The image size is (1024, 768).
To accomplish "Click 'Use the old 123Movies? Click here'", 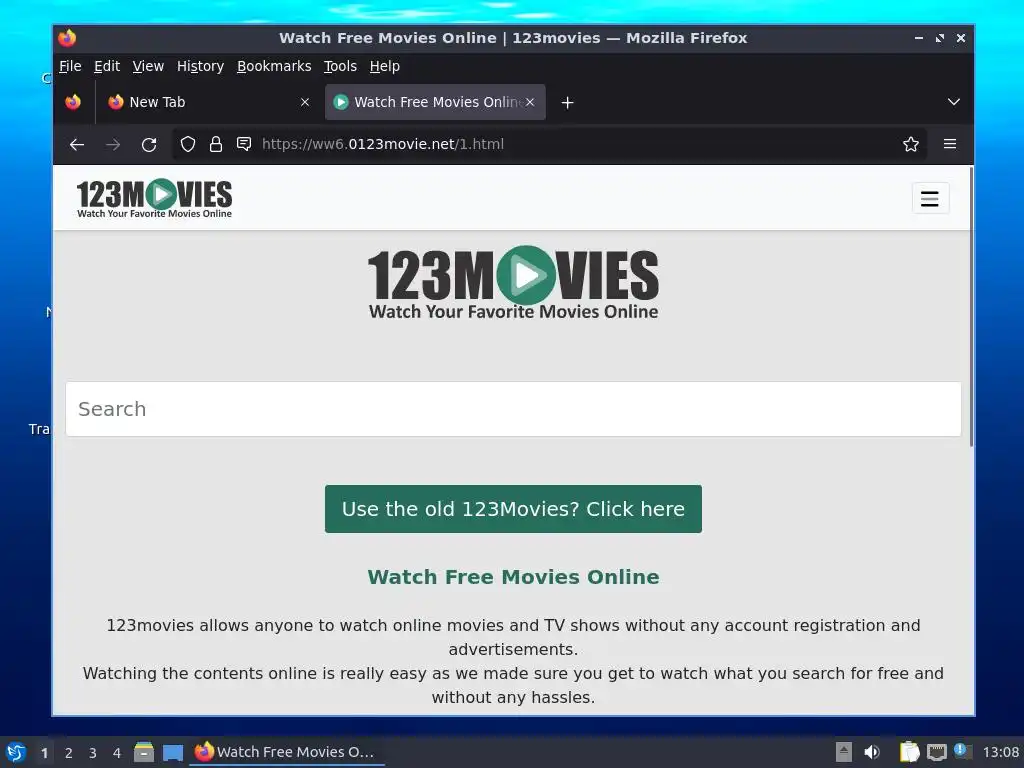I will point(513,509).
